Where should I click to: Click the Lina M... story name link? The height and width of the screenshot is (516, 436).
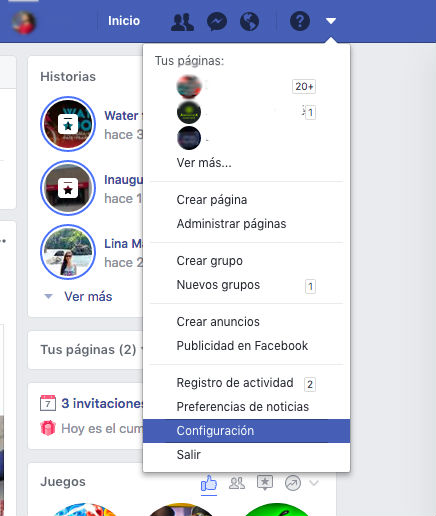[x=123, y=244]
